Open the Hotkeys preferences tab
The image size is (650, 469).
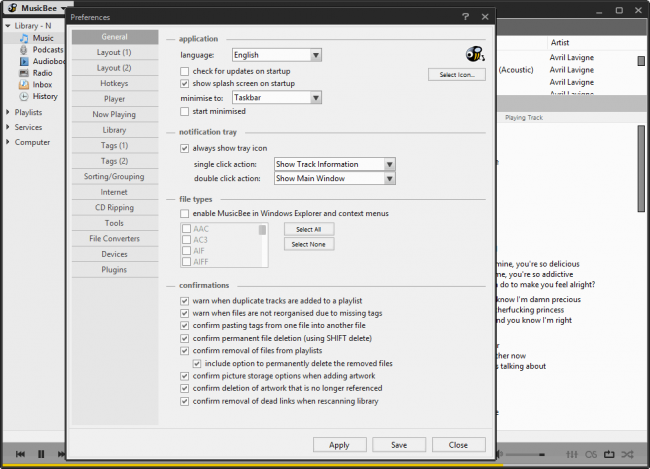(x=115, y=83)
